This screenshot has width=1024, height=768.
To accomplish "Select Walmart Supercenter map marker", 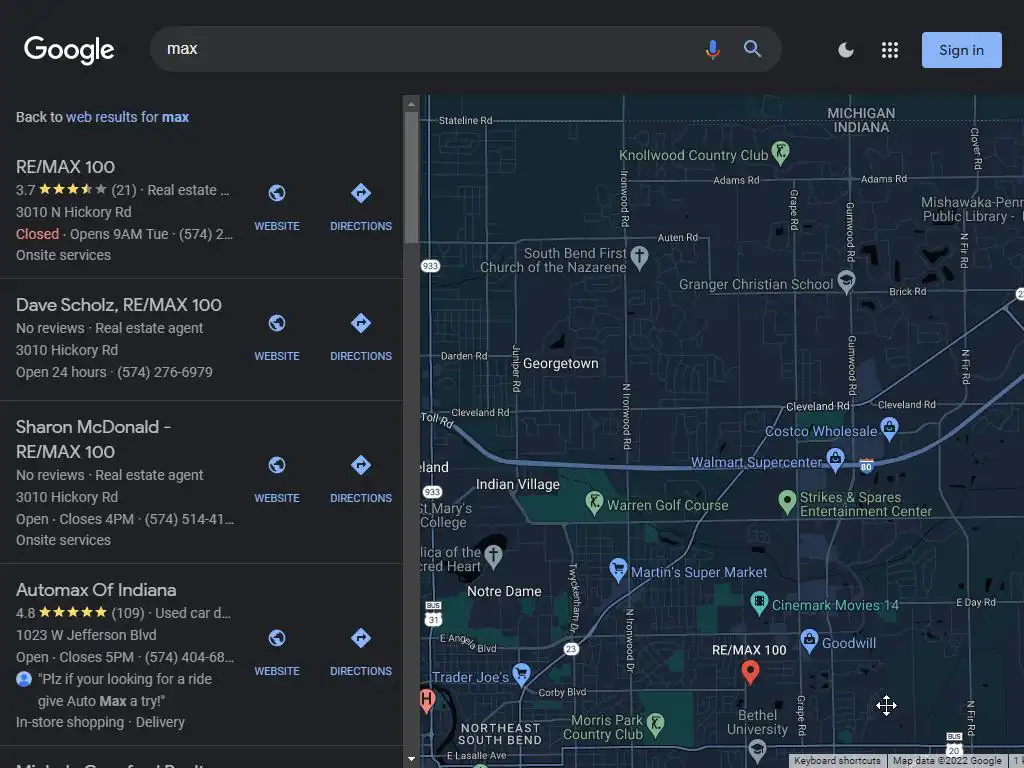I will click(x=835, y=459).
